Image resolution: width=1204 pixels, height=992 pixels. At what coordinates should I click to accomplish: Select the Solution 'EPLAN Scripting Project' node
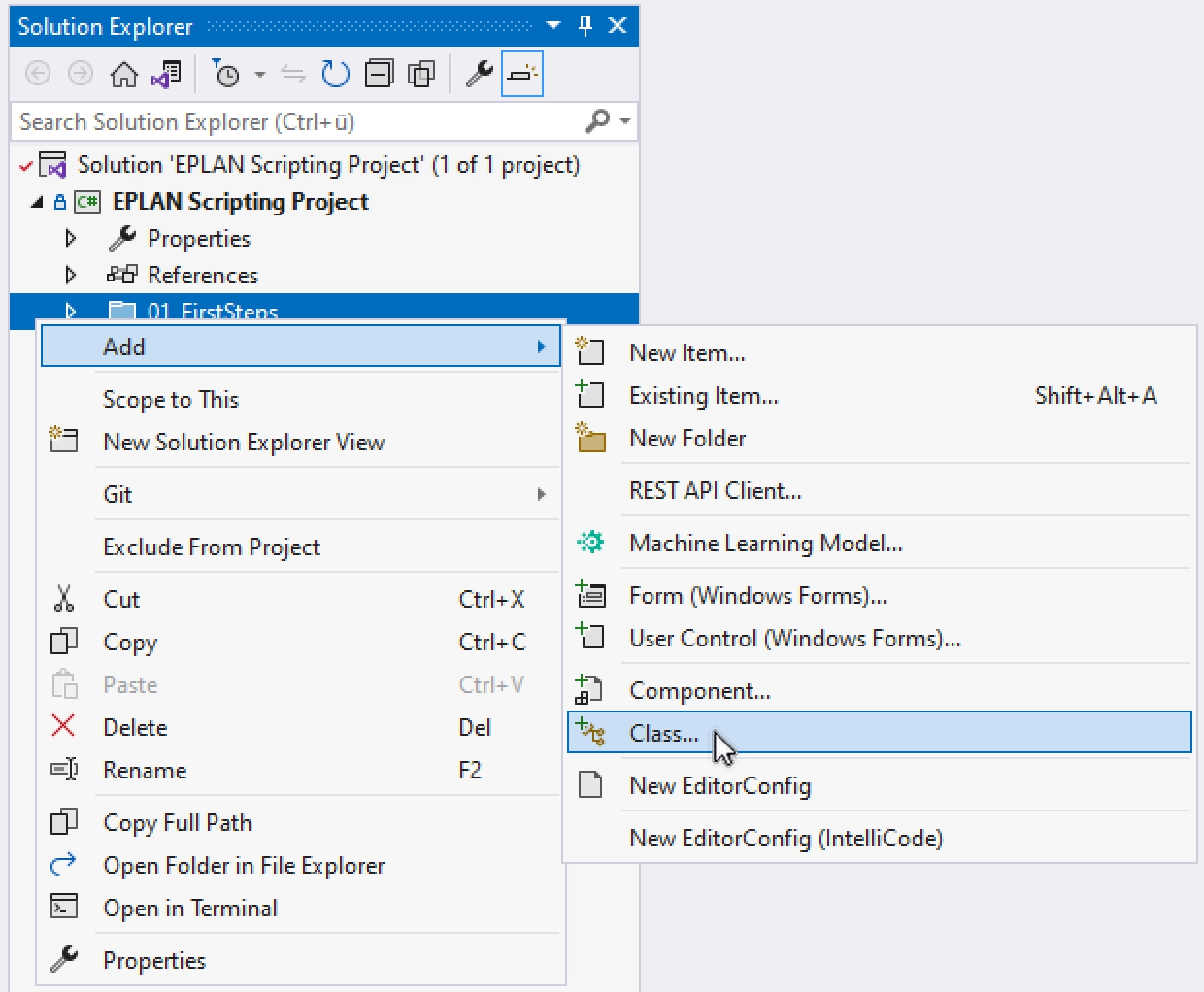(328, 165)
